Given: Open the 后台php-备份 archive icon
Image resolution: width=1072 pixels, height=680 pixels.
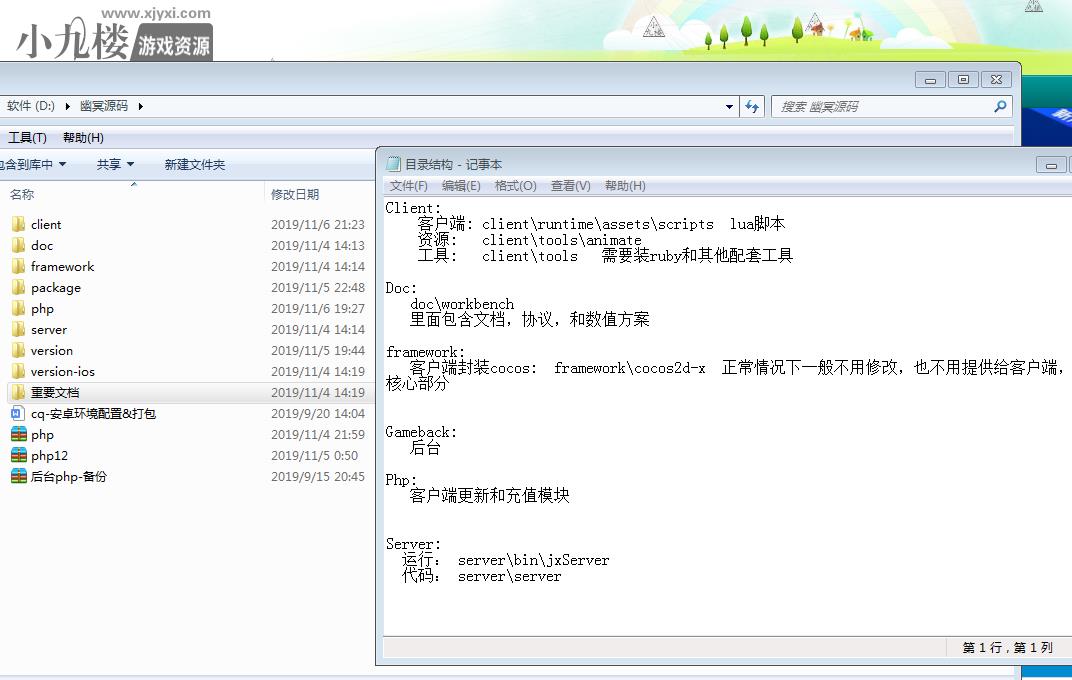Looking at the screenshot, I should [x=18, y=476].
